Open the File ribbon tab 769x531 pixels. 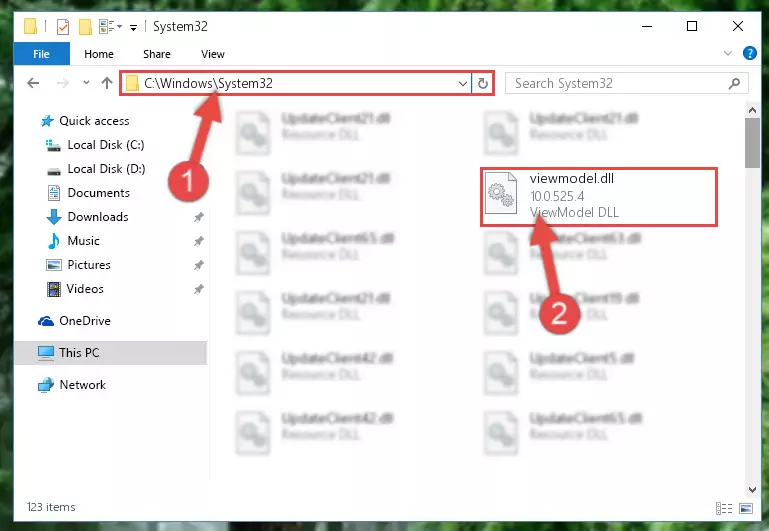tap(42, 54)
